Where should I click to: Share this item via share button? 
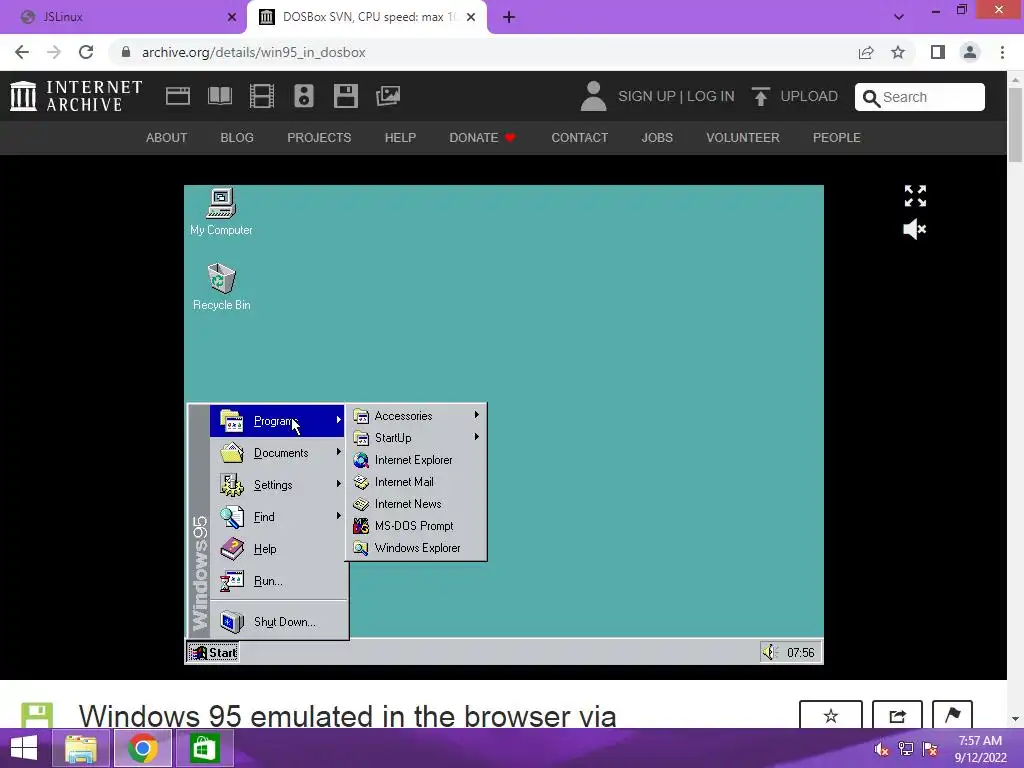point(897,716)
